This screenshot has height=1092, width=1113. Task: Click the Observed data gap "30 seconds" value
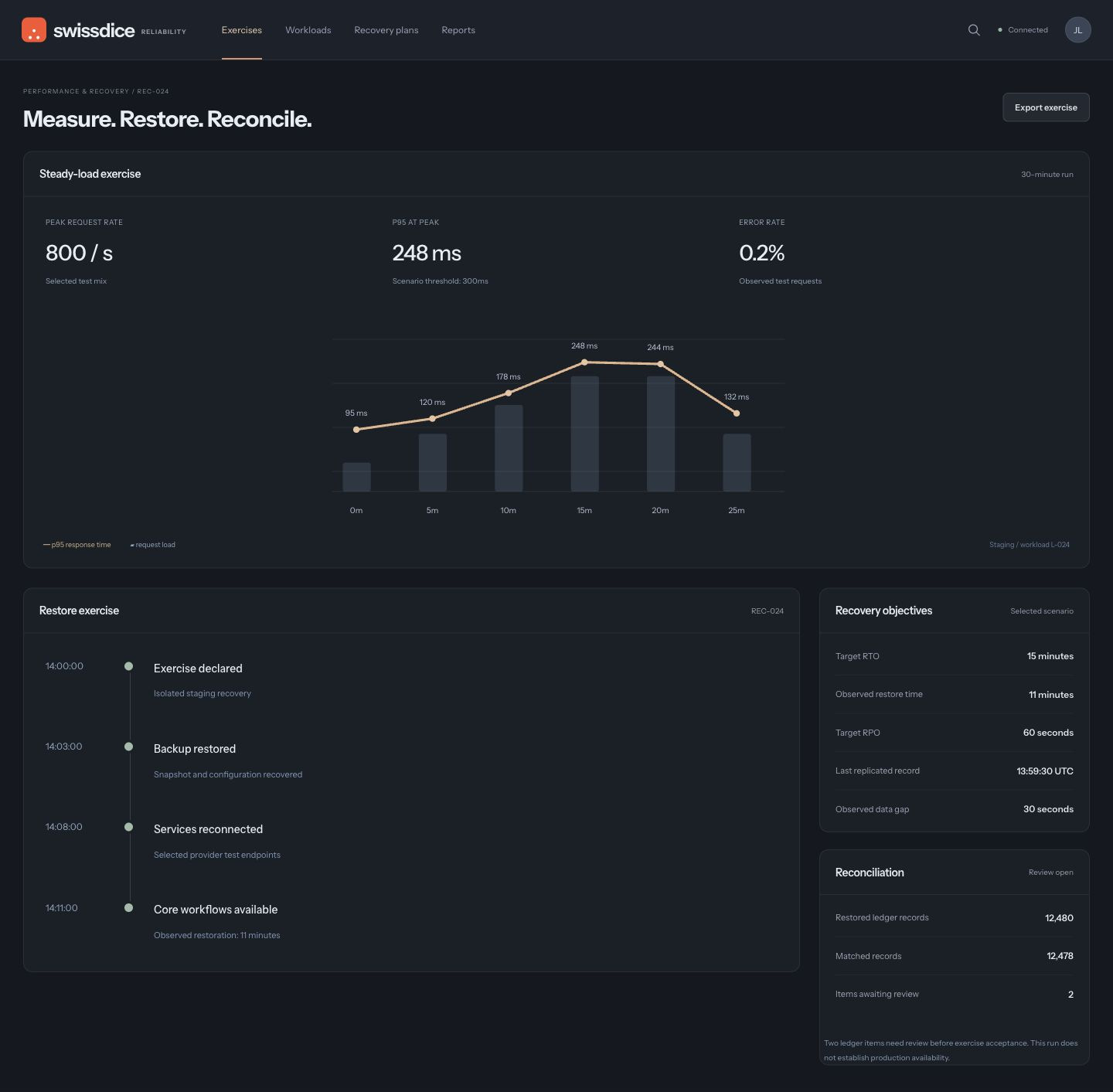point(1048,809)
